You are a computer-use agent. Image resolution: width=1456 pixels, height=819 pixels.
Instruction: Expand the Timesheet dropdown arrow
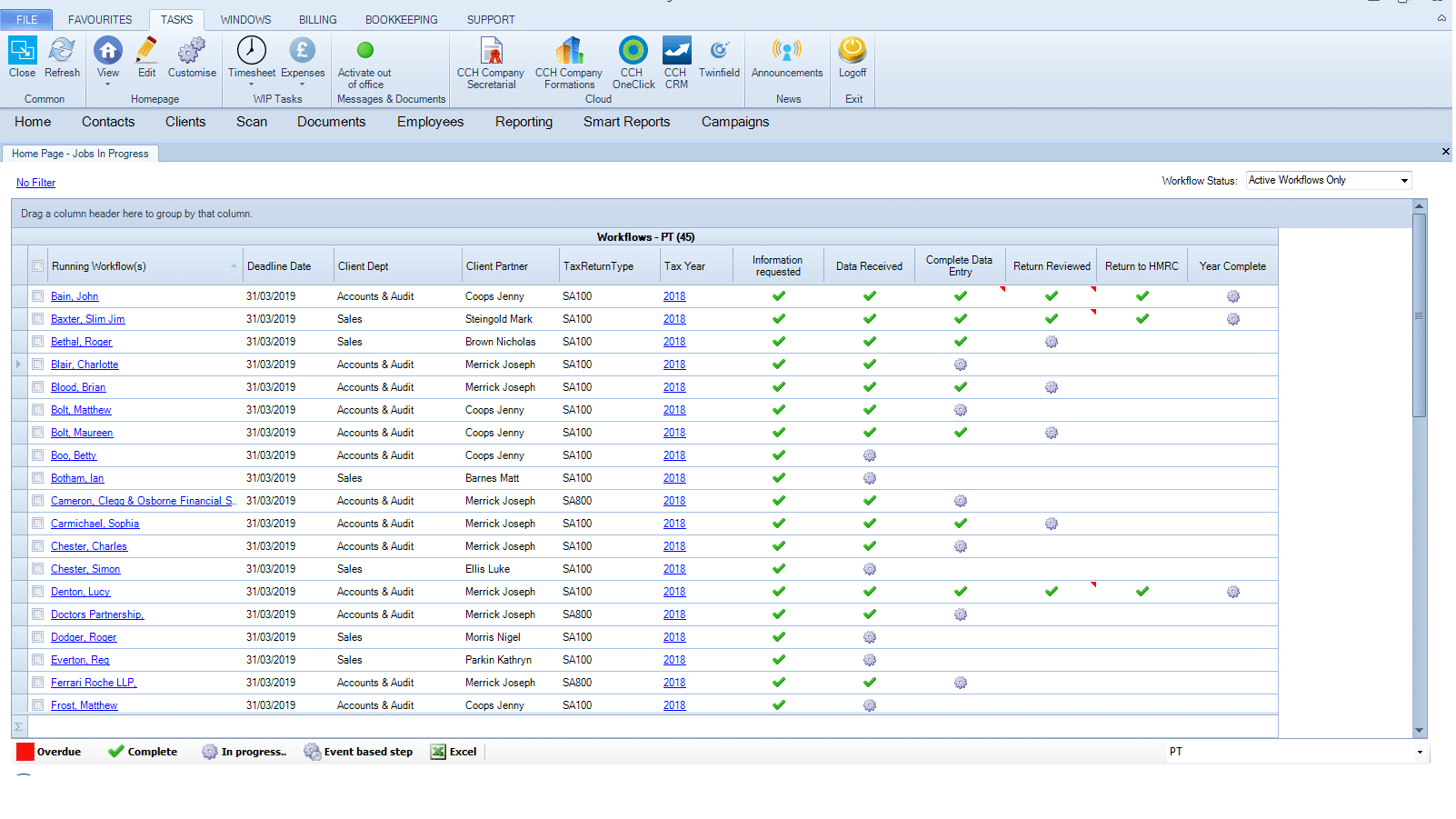252,85
